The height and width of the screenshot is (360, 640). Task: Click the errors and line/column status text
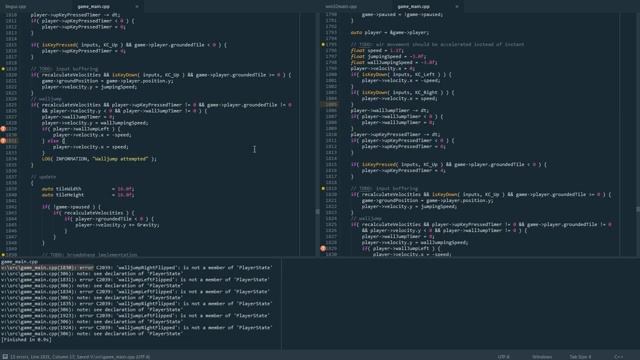80,356
